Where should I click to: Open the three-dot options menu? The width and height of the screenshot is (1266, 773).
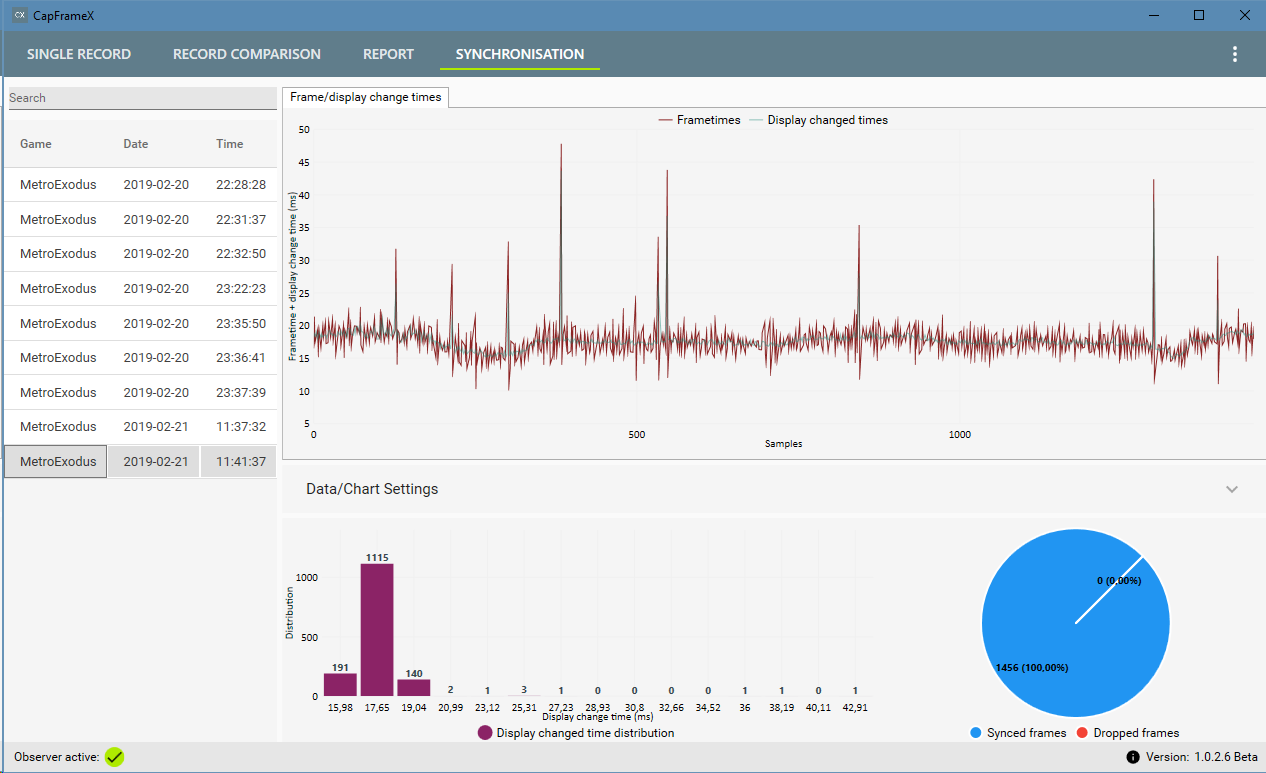1235,54
